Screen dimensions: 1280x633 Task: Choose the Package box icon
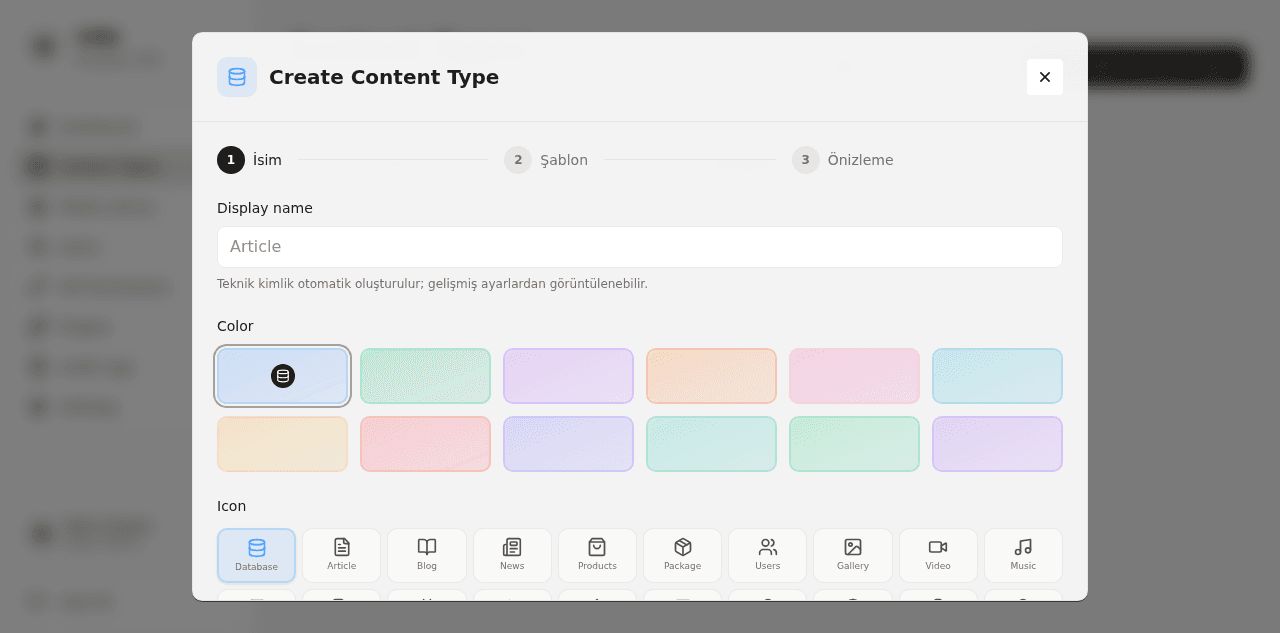683,555
